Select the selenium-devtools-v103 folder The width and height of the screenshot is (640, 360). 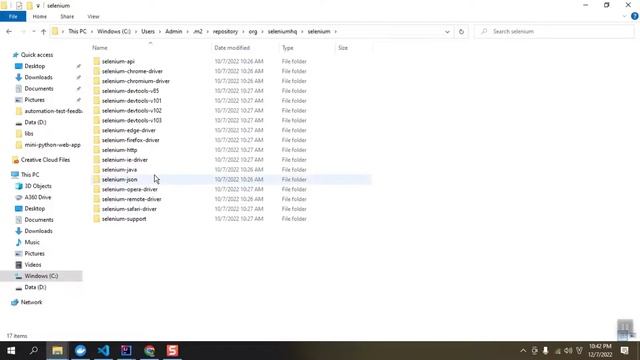coord(131,120)
